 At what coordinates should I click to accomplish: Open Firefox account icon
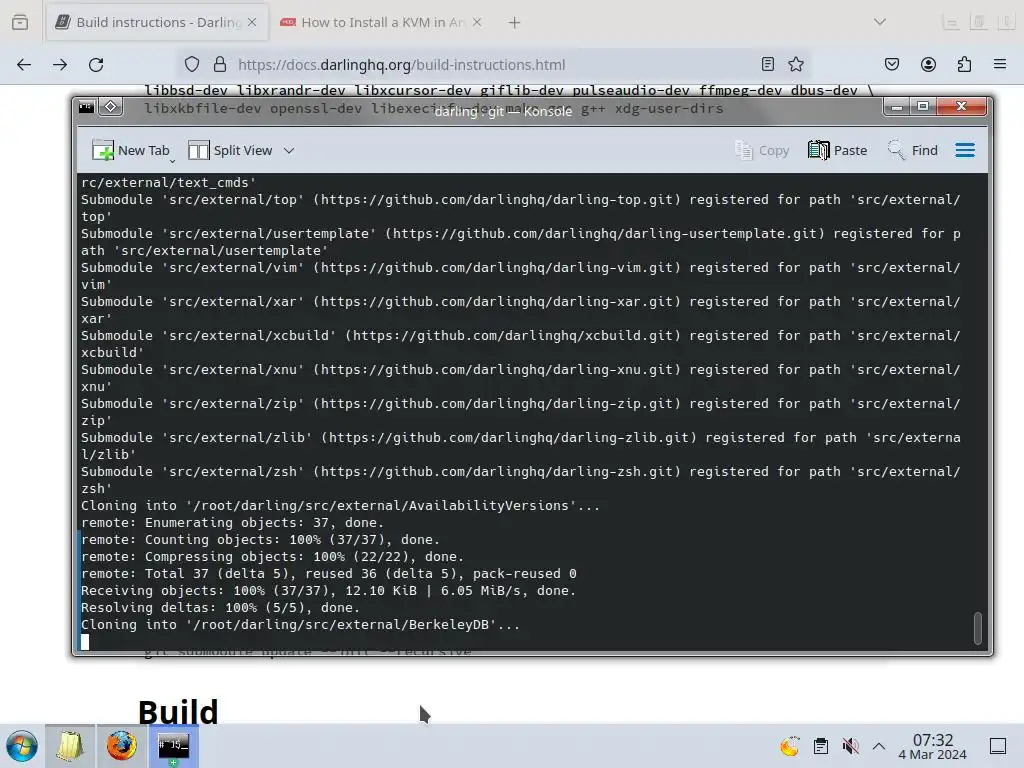coord(928,64)
